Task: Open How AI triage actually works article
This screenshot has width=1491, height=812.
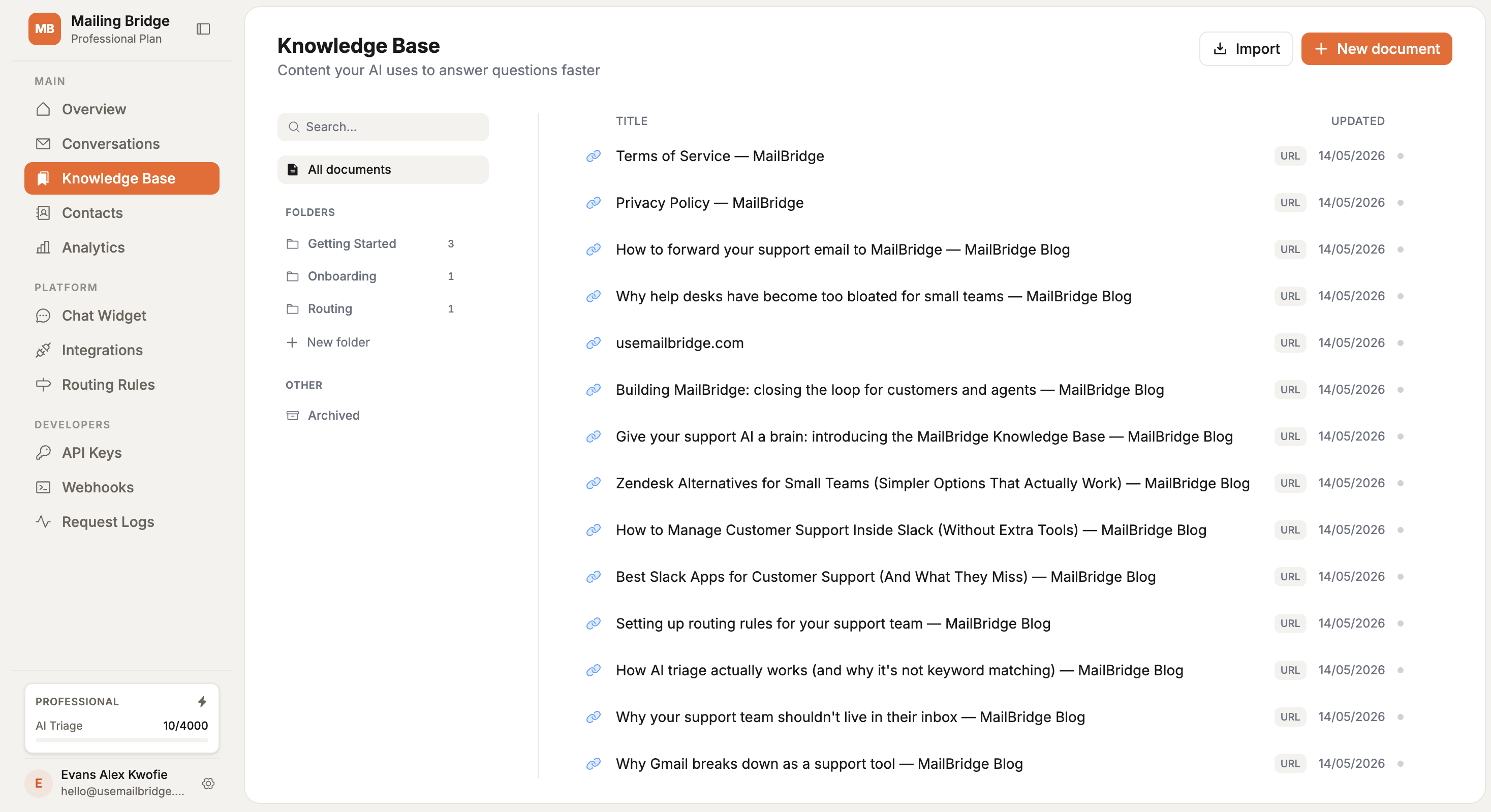Action: click(x=899, y=670)
